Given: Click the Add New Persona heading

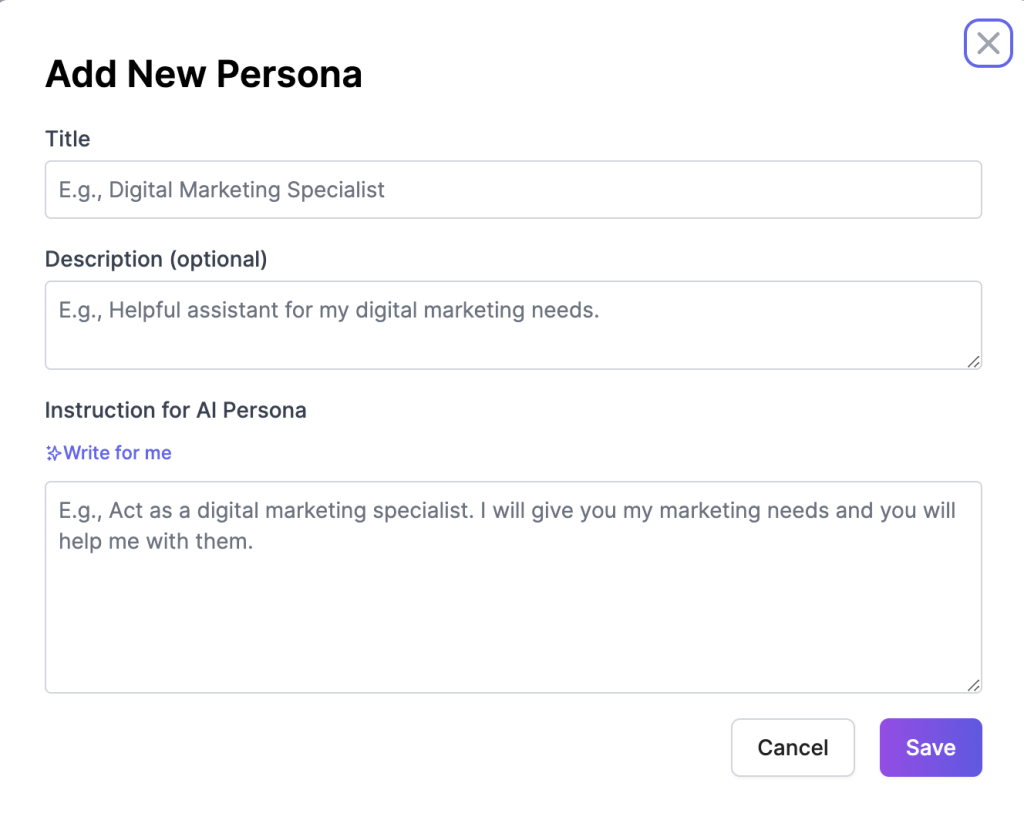Looking at the screenshot, I should [204, 74].
